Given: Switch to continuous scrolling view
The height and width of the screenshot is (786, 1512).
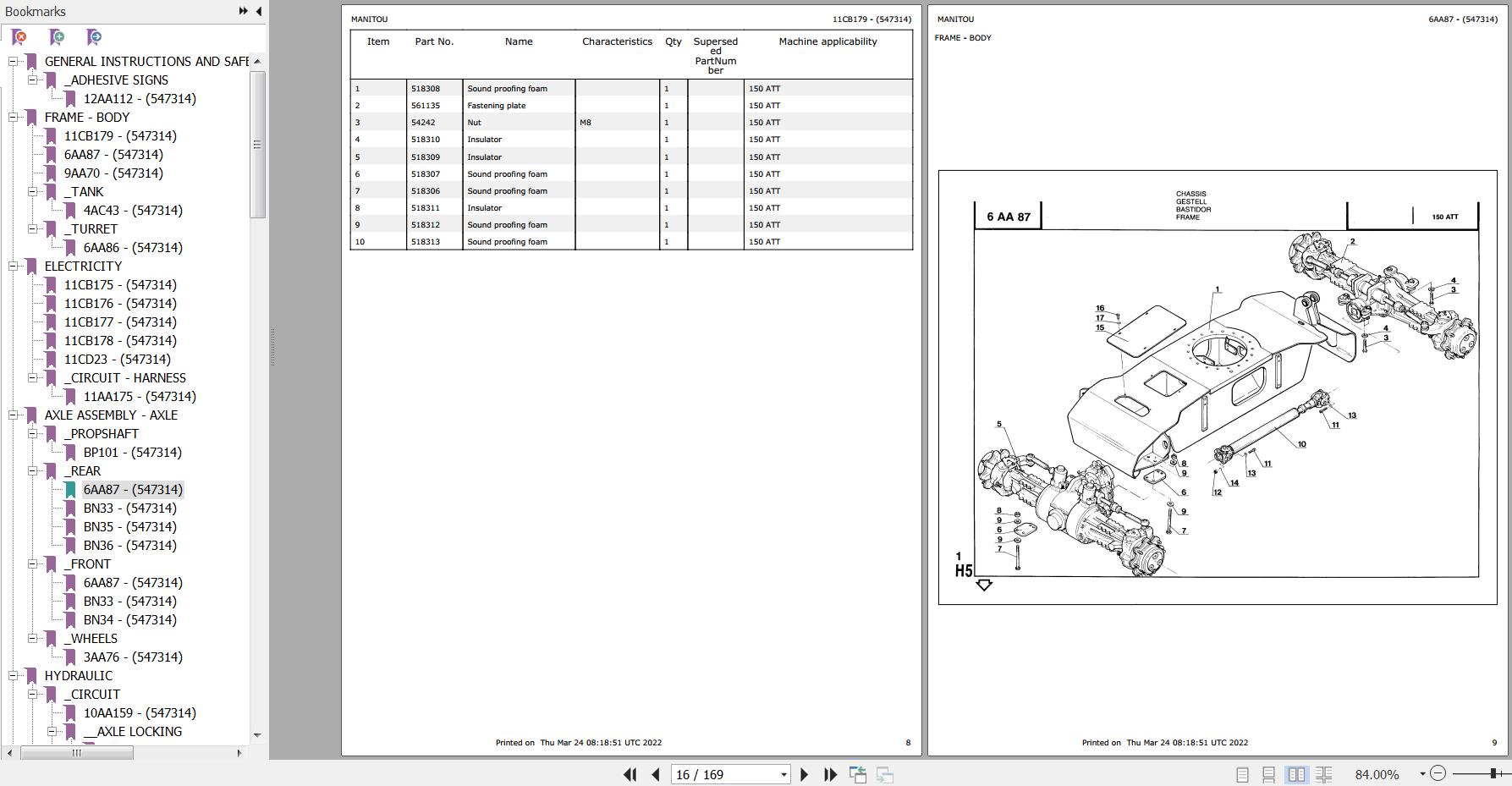Looking at the screenshot, I should [1268, 774].
